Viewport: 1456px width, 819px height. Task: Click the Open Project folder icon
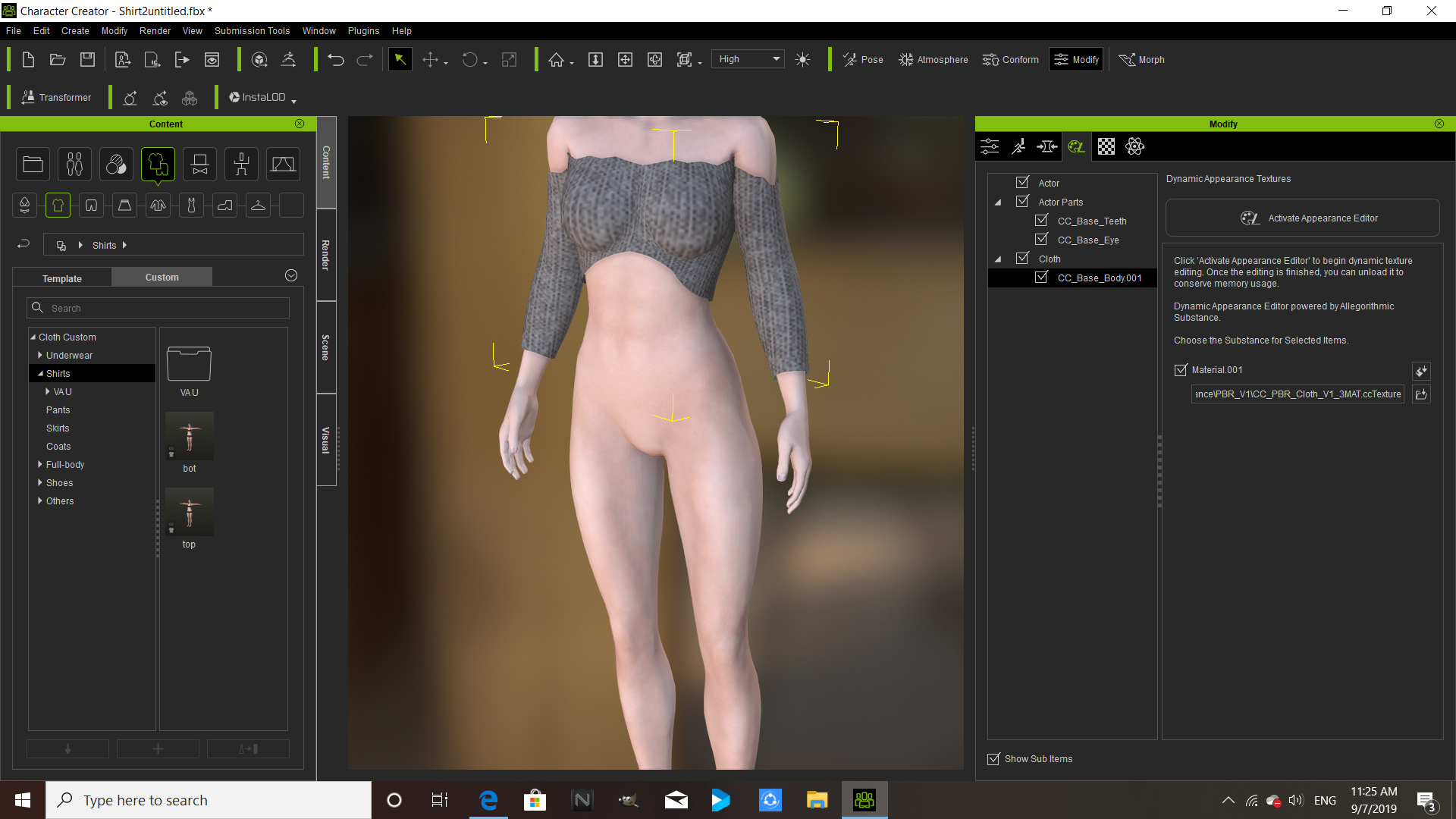pos(58,60)
